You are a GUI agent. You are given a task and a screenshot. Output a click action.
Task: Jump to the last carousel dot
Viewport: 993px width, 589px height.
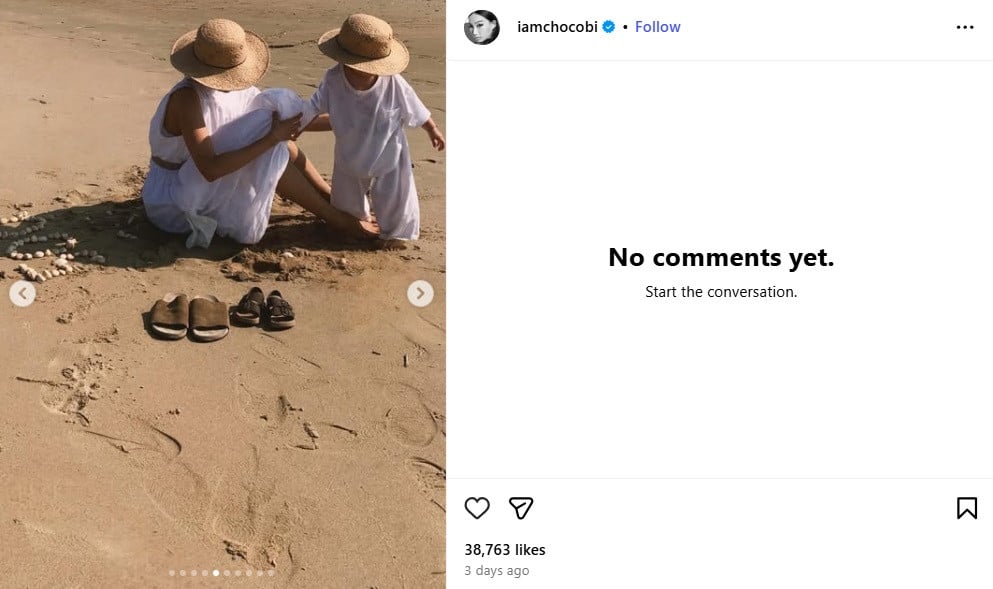270,573
